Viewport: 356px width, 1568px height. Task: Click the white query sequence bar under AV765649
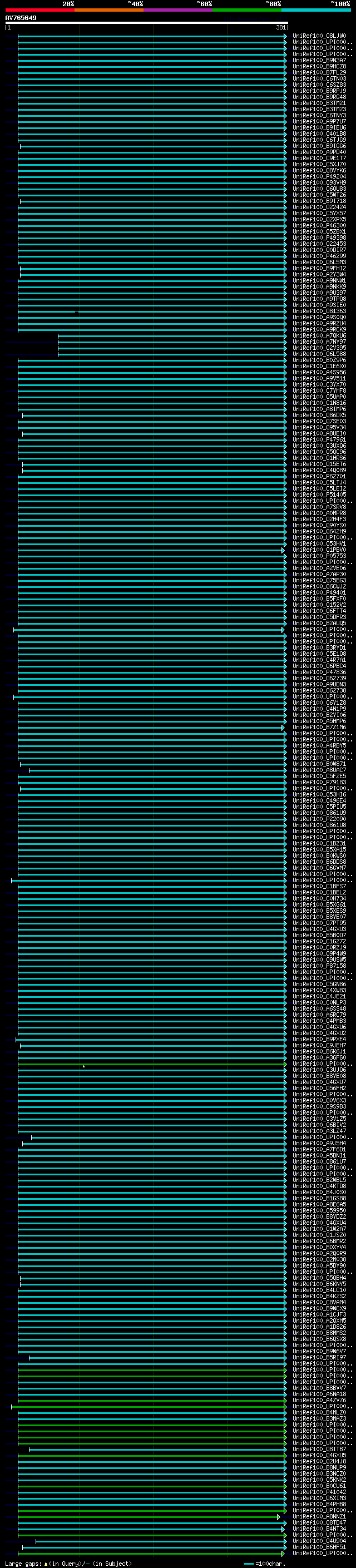tap(147, 22)
